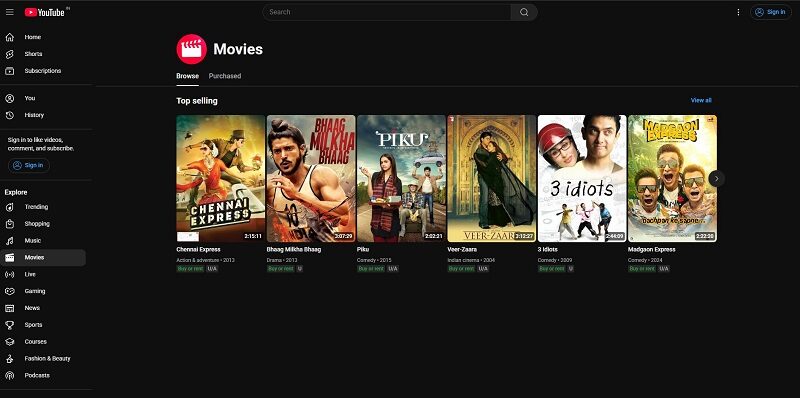Click the Shopping bag icon
Screen dimensions: 800x398
[x=10, y=224]
